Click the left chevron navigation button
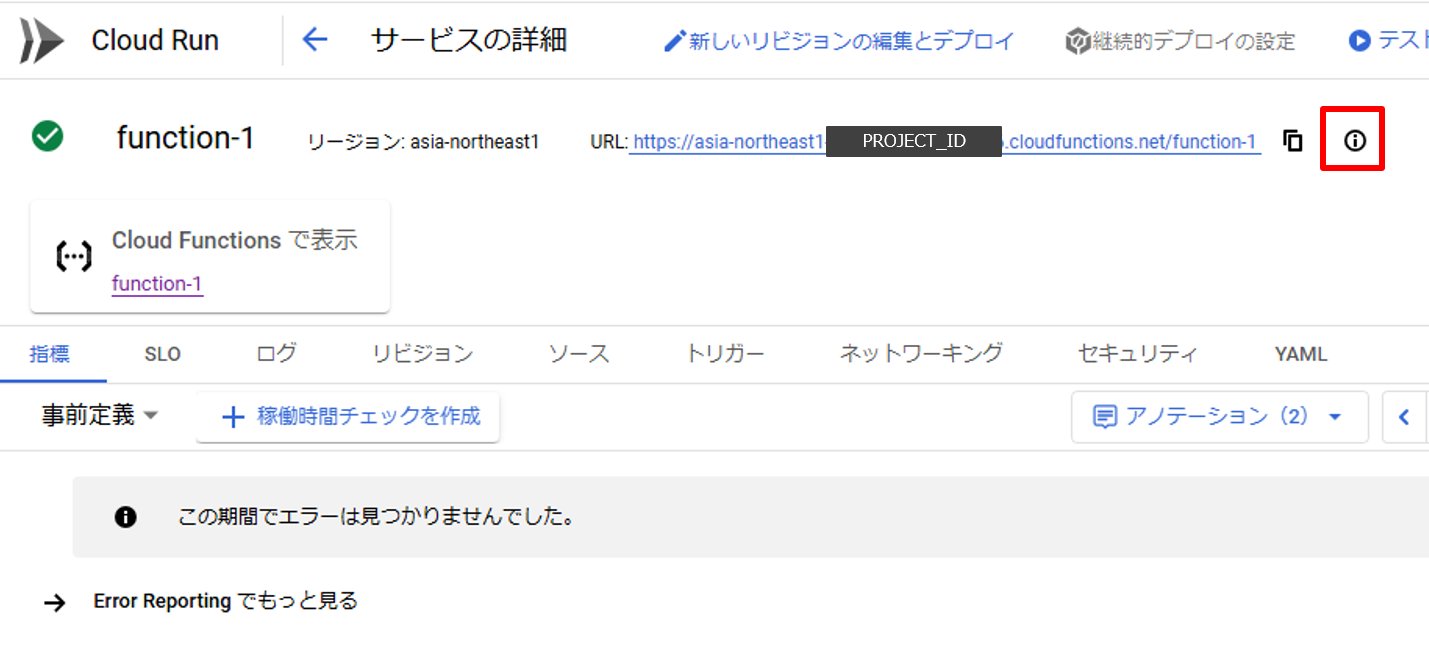This screenshot has width=1429, height=667. [1404, 417]
